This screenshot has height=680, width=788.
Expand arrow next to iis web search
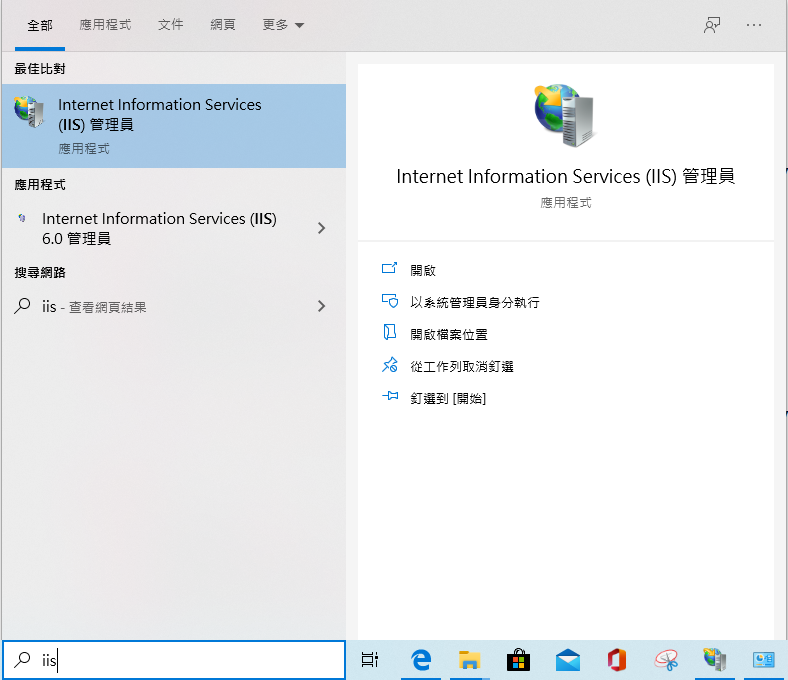click(322, 306)
